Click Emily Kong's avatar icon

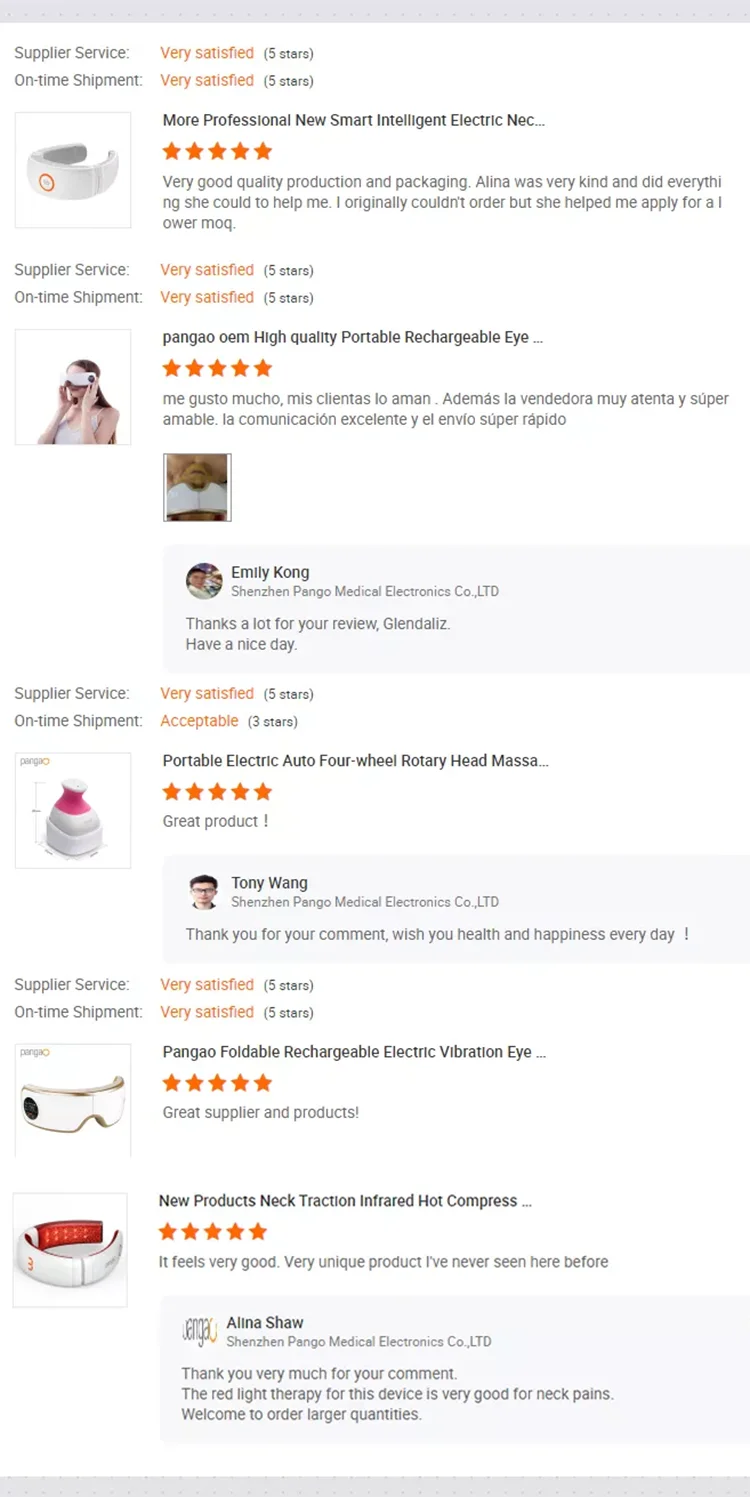click(x=204, y=581)
